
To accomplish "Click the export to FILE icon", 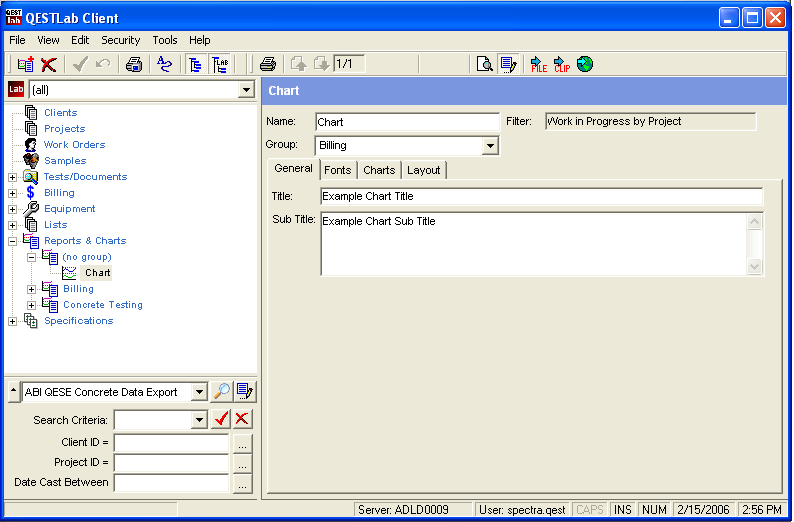I will pyautogui.click(x=539, y=64).
